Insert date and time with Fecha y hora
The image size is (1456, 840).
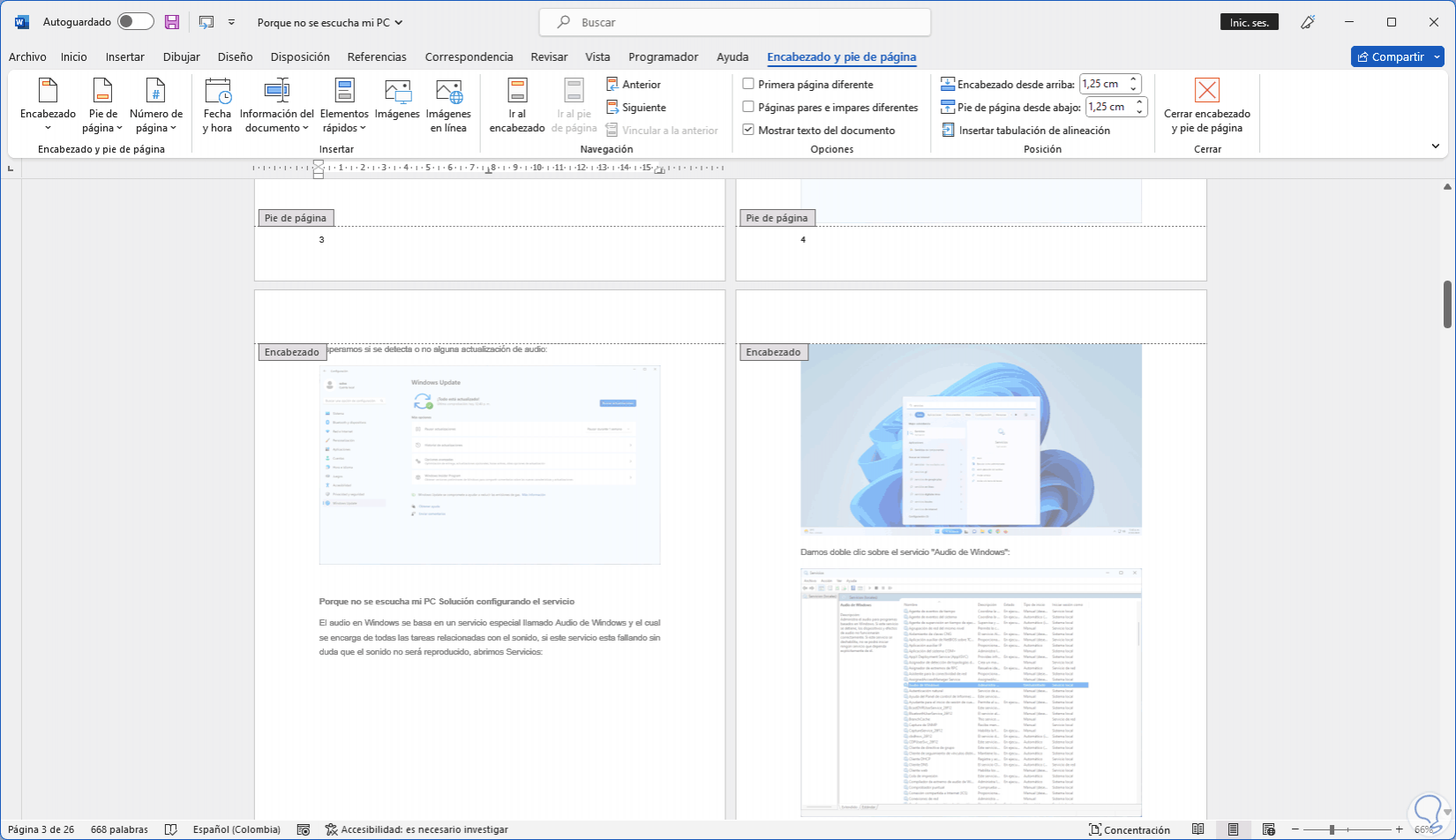(x=217, y=106)
